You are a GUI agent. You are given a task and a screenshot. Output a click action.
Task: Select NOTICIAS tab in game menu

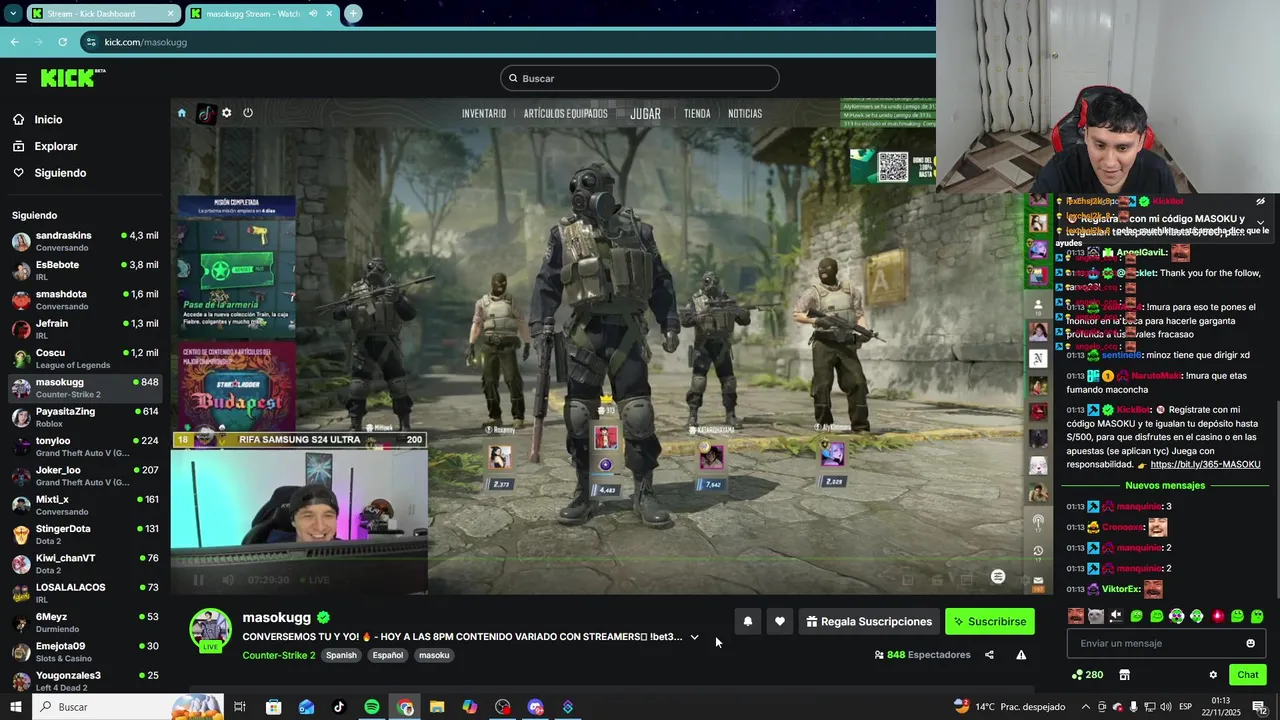pos(745,114)
